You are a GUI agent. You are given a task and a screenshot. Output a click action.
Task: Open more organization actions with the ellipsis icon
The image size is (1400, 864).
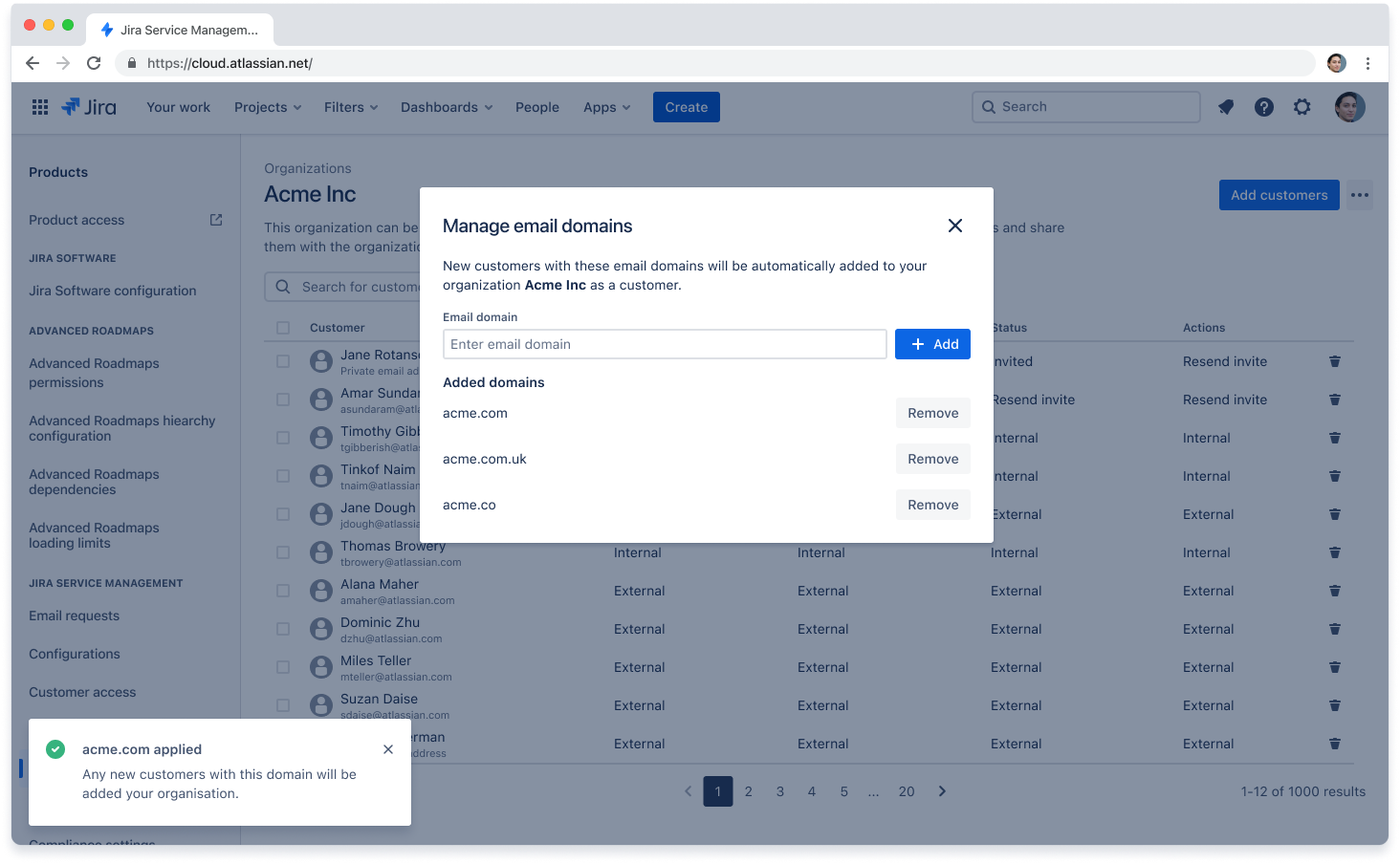1360,194
